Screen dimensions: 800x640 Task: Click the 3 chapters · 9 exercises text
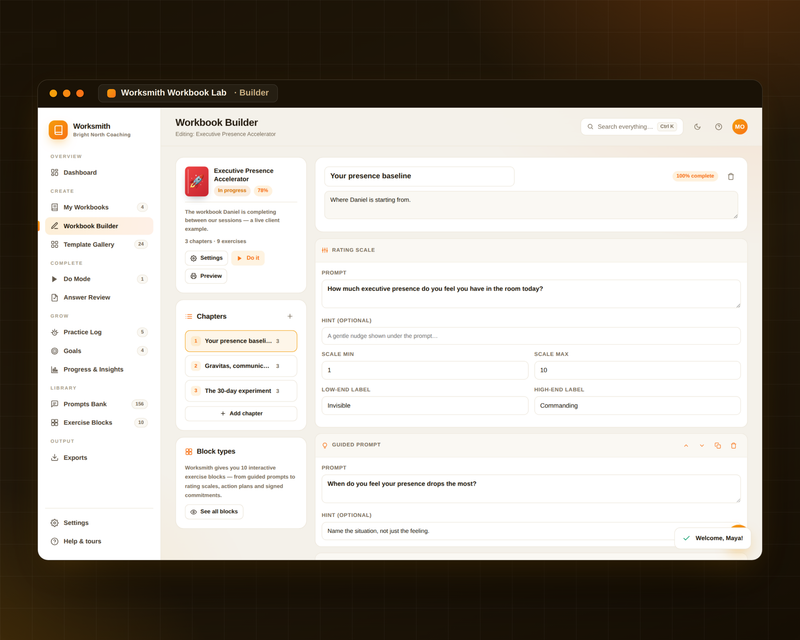click(x=215, y=241)
